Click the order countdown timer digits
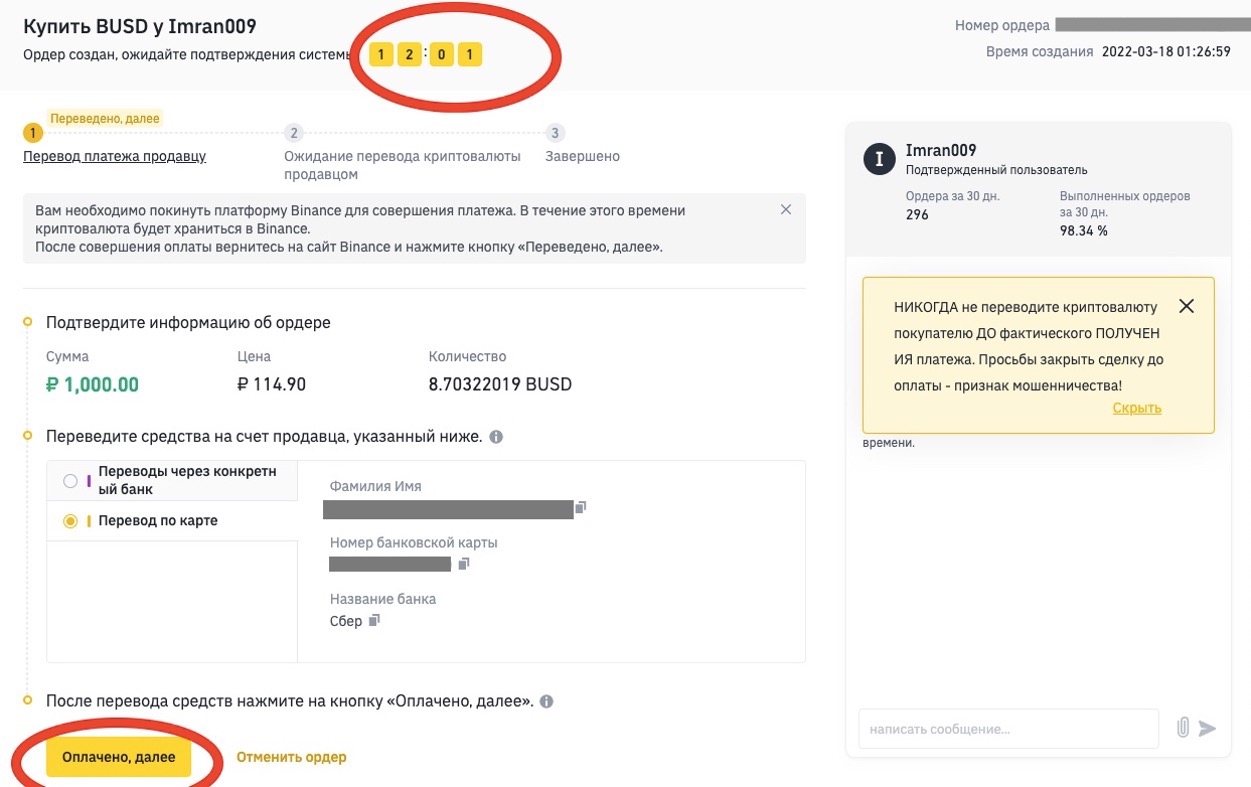The image size is (1251, 787). [x=425, y=54]
